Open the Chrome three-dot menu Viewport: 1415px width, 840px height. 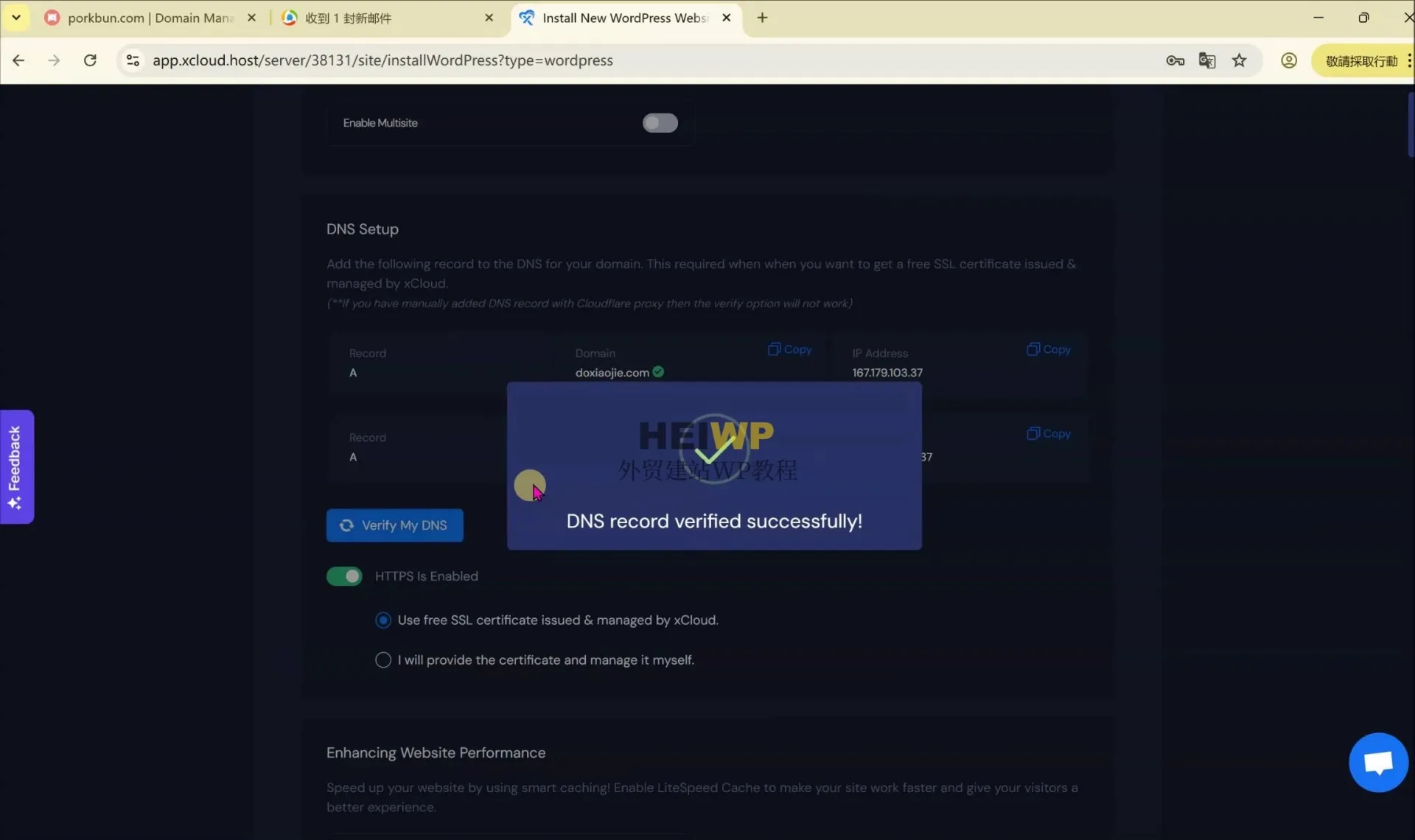point(1408,60)
